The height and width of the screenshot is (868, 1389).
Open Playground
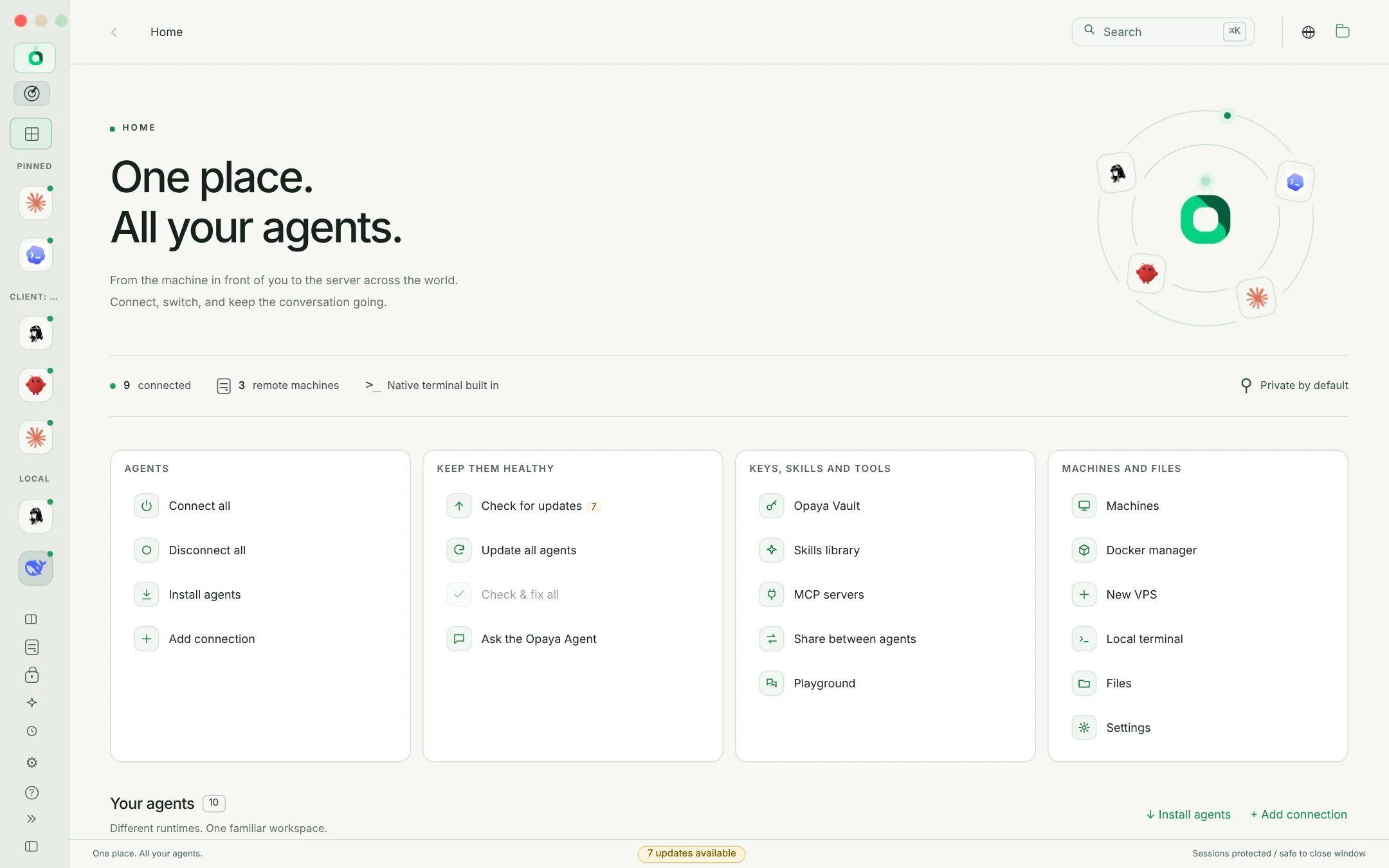(x=885, y=683)
